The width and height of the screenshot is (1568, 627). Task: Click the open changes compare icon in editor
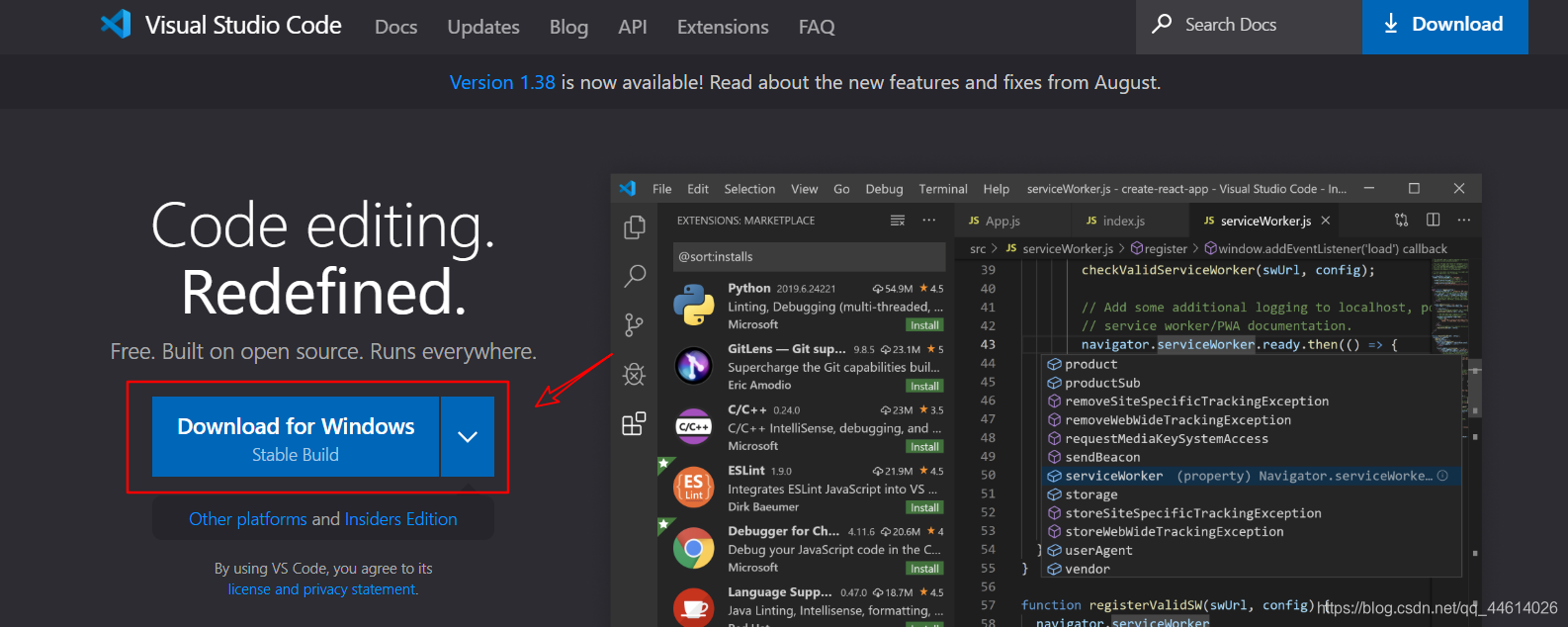tap(1402, 220)
